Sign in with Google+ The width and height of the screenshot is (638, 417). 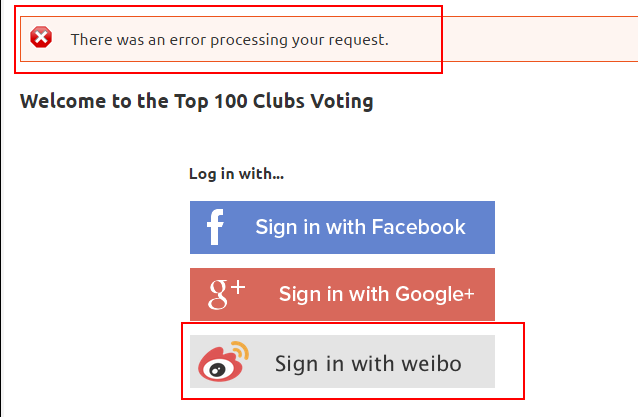(342, 295)
